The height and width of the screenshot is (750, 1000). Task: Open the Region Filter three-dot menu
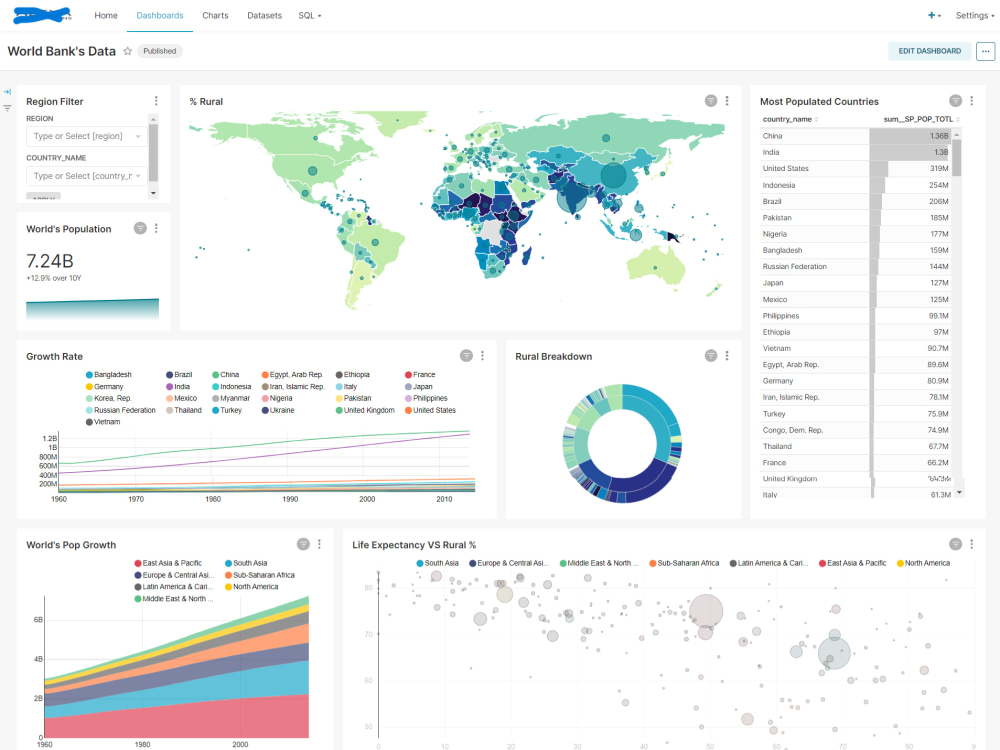[x=156, y=100]
